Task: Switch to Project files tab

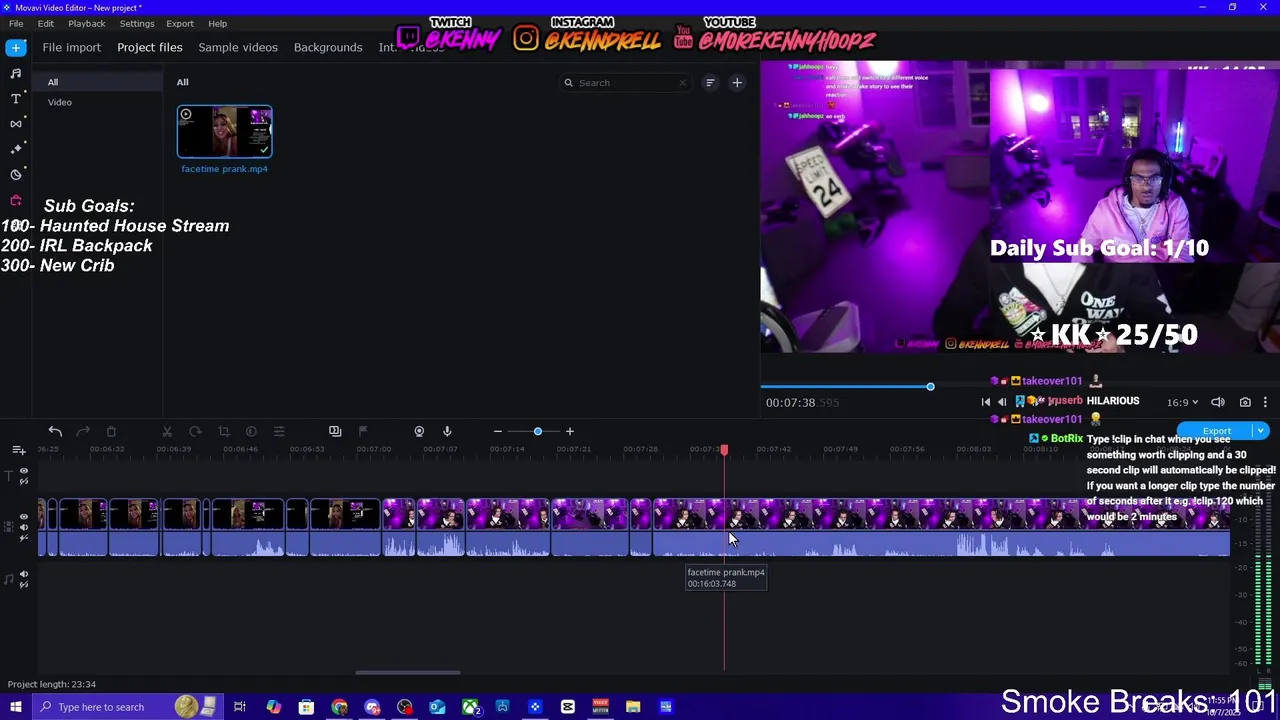Action: (x=149, y=47)
